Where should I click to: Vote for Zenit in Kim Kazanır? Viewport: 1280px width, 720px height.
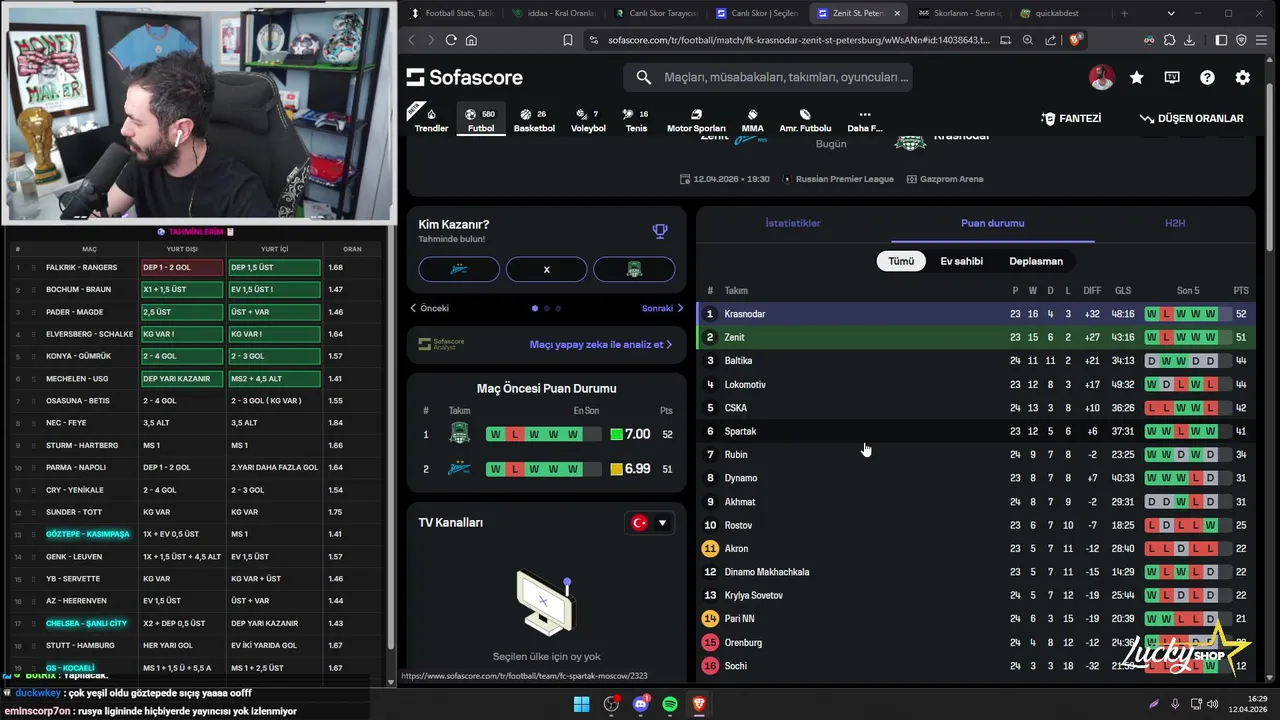459,269
